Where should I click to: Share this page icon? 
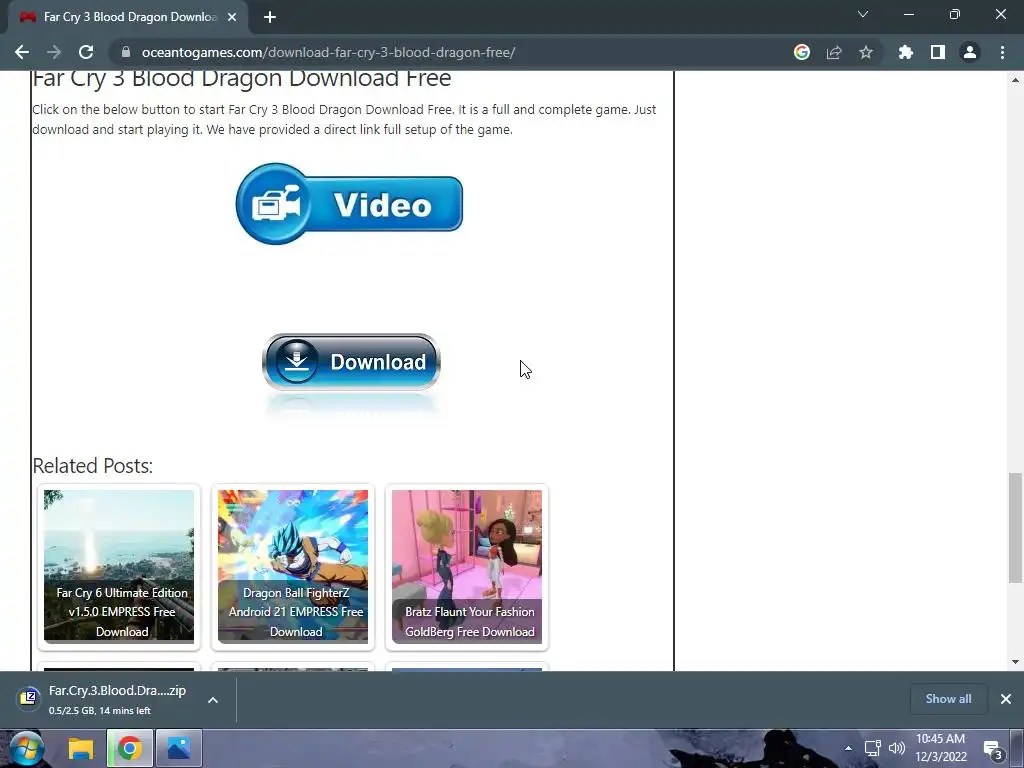point(834,52)
